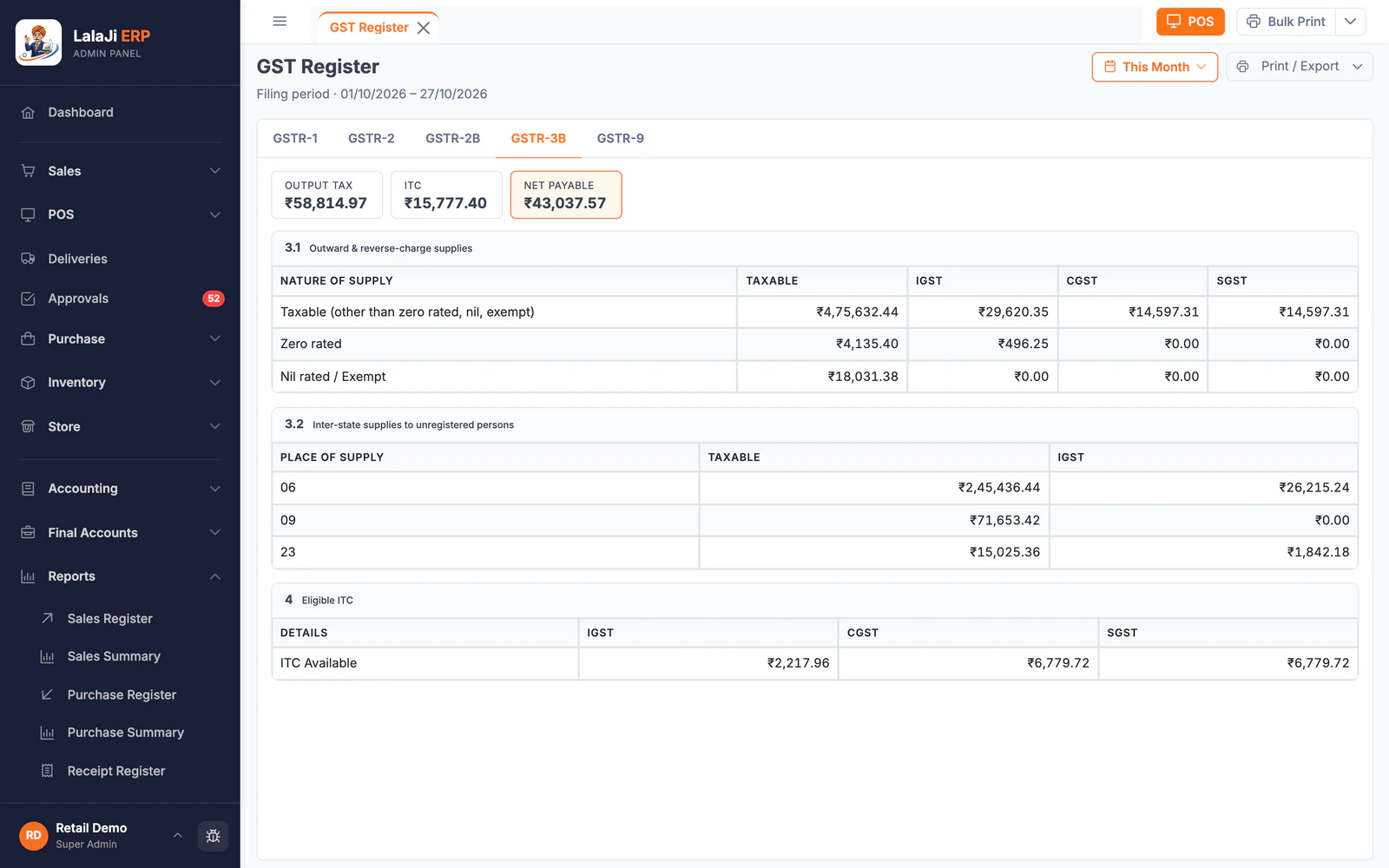Click the Approvals 52 badge
This screenshot has height=868, width=1389.
214,299
